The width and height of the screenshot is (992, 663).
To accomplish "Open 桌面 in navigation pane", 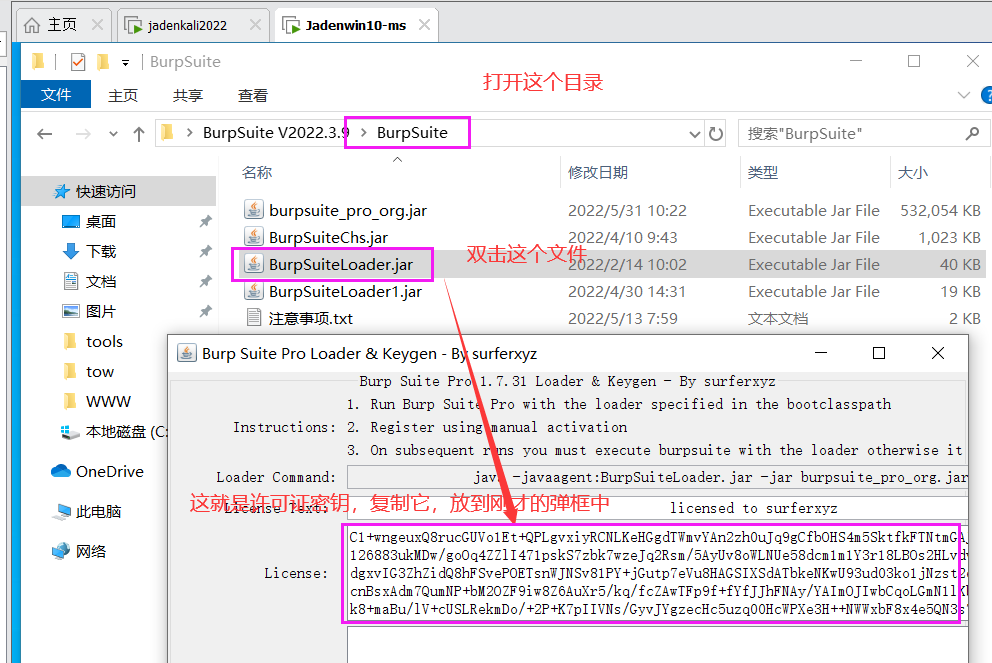I will pos(101,221).
